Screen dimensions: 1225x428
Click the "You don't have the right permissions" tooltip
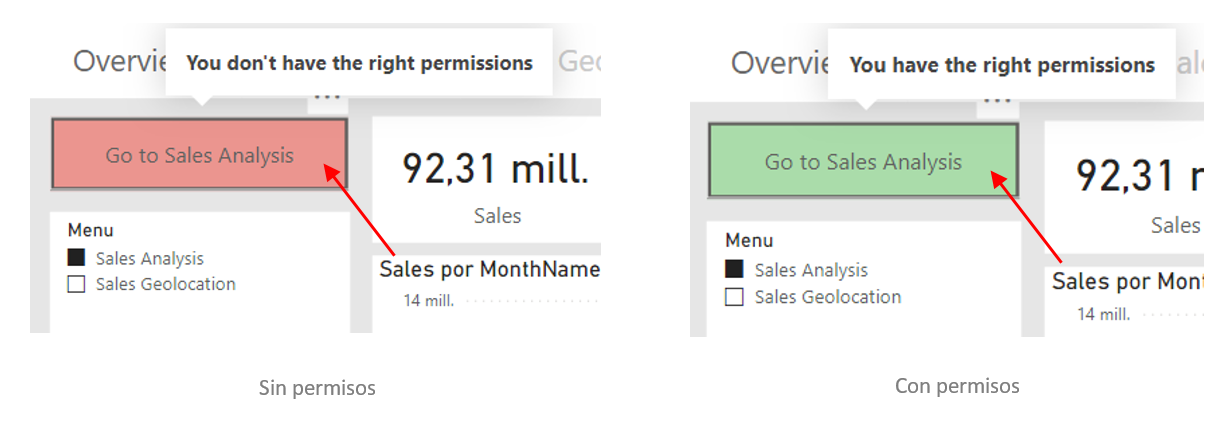click(359, 63)
